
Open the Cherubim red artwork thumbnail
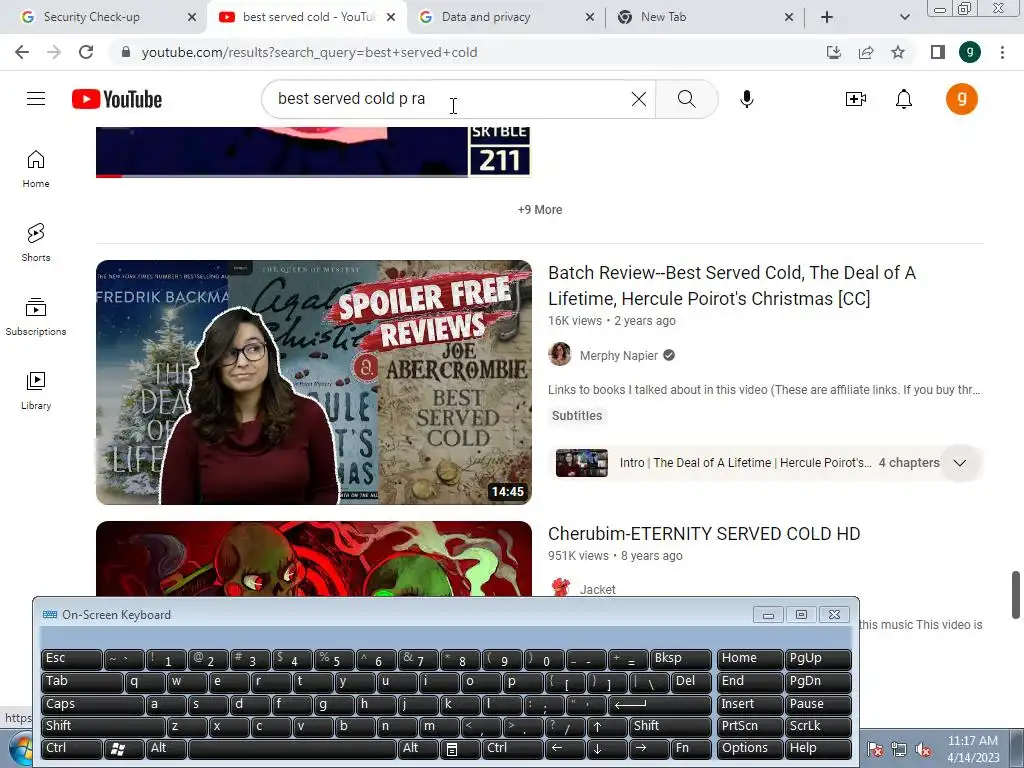pos(314,558)
